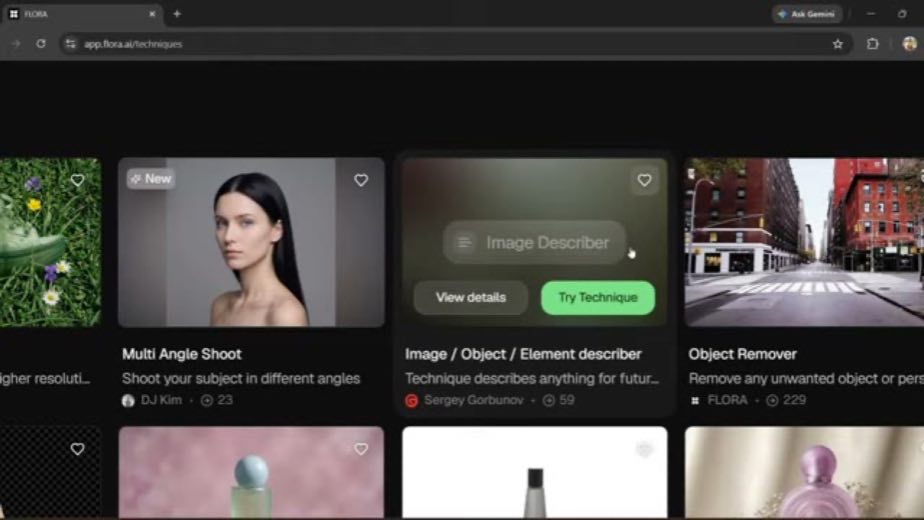The image size is (924, 520).
Task: Favorite the green sneaker card heart
Action: tap(77, 180)
